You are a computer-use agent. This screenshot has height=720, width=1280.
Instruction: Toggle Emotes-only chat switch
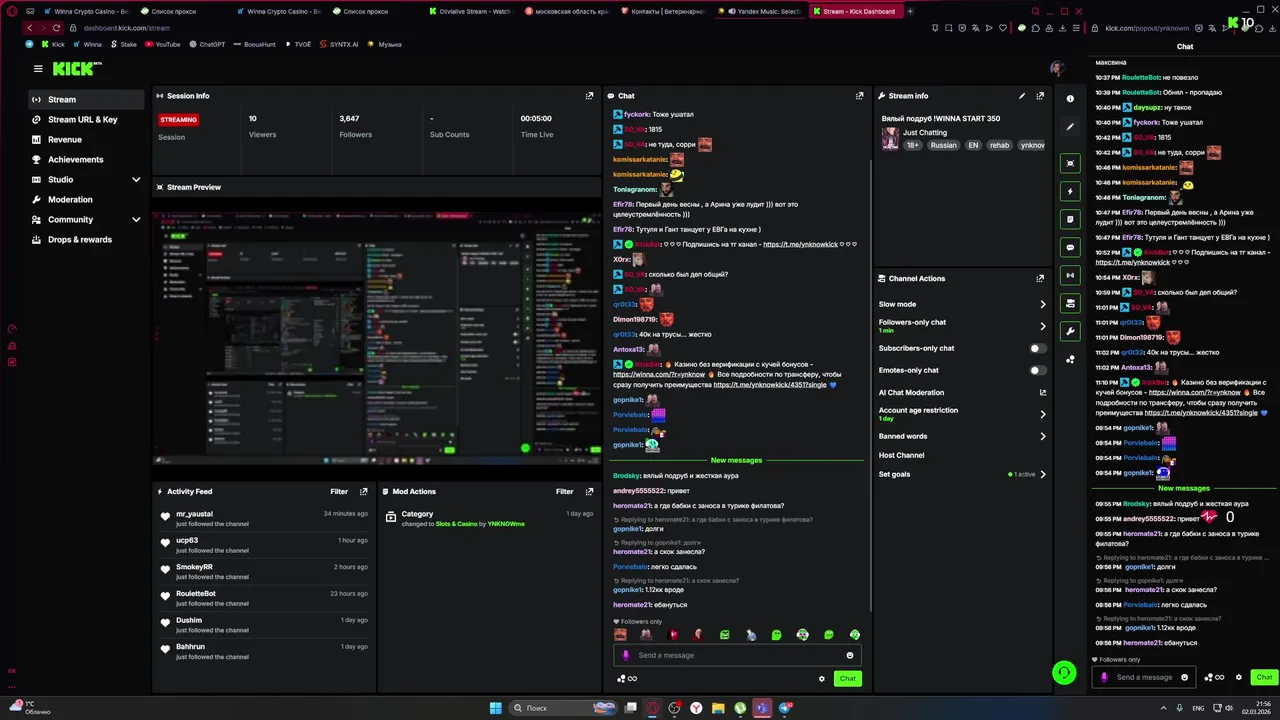point(1038,371)
